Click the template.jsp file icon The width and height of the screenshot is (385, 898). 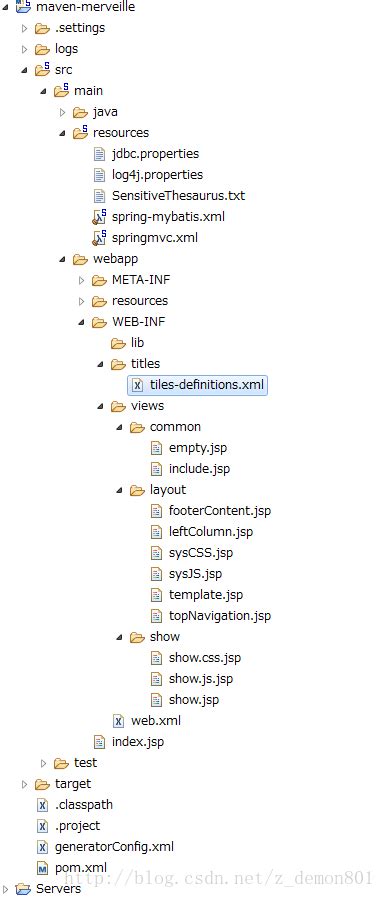(x=156, y=594)
